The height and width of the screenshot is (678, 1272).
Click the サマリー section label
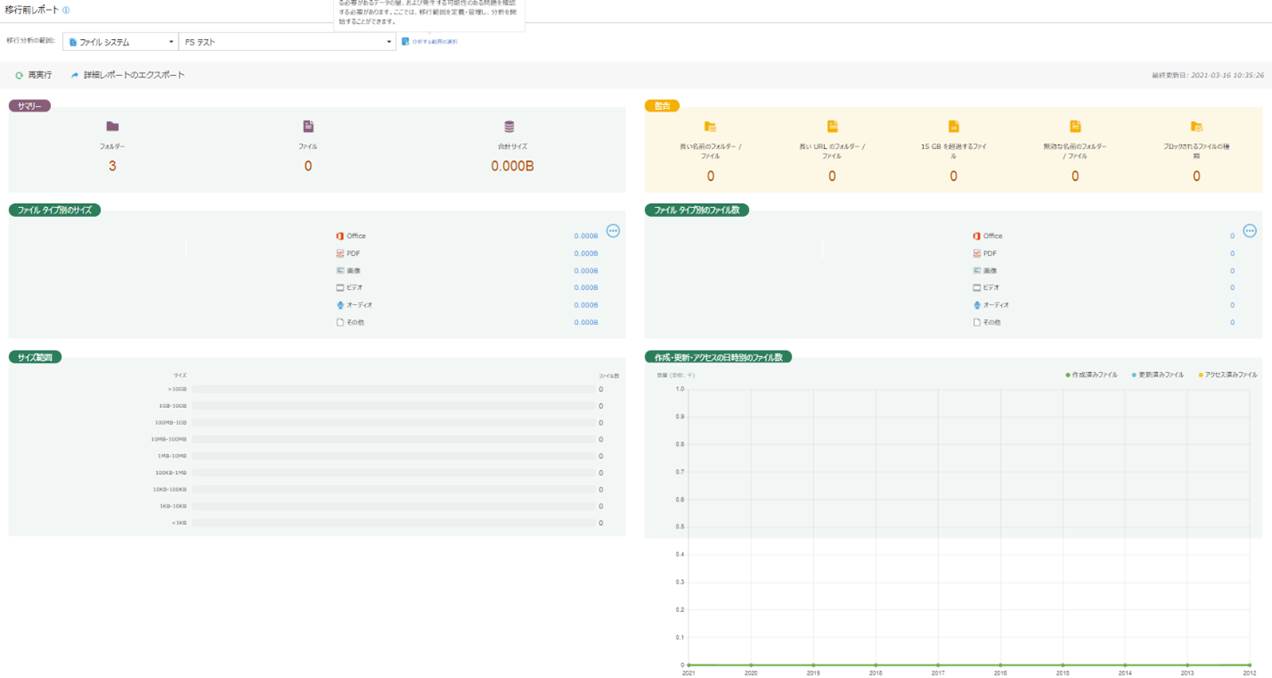coord(30,105)
